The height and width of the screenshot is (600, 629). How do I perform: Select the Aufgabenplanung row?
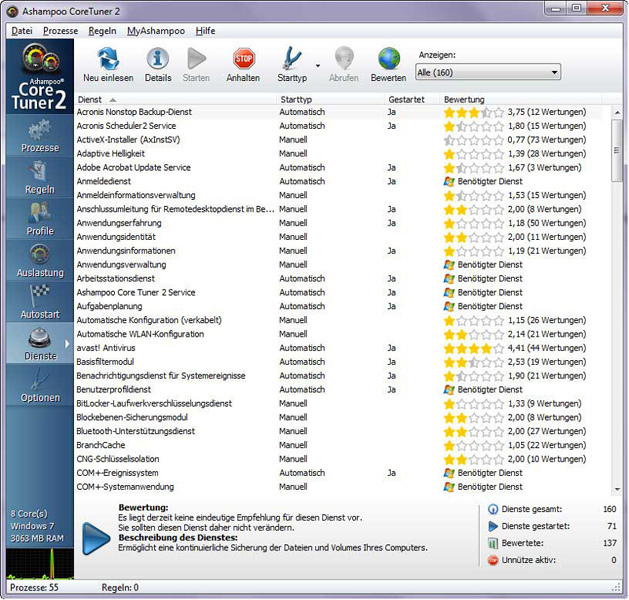coord(338,306)
